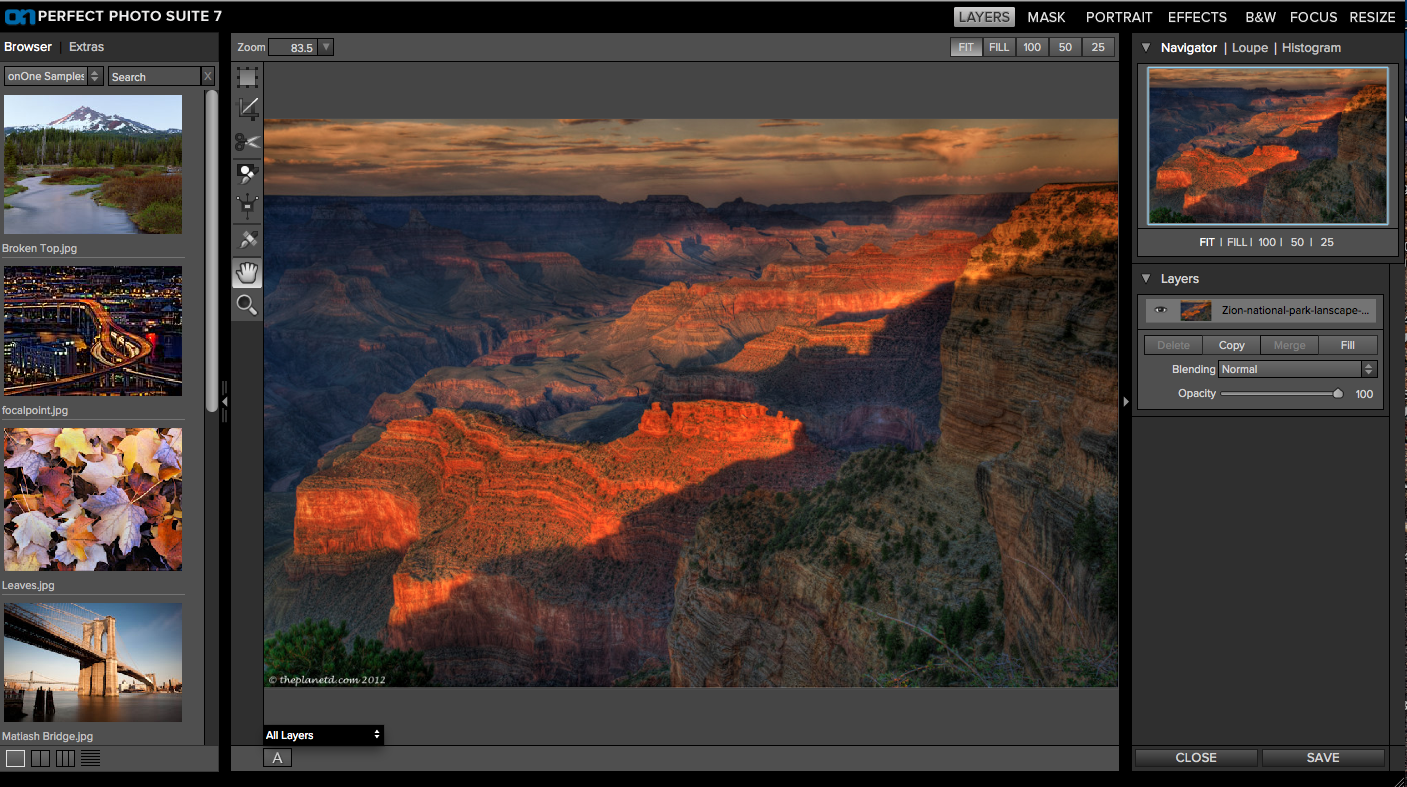1407x787 pixels.
Task: Pick the single-column view icon at bottom left
Action: point(16,758)
